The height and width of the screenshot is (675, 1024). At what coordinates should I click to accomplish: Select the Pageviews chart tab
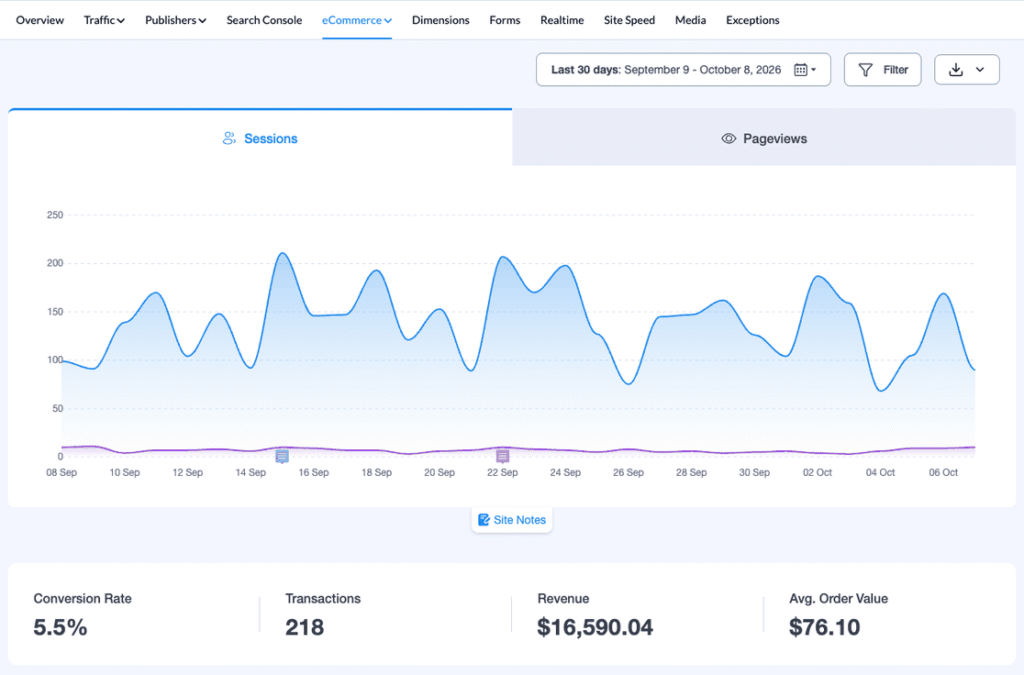click(x=764, y=138)
